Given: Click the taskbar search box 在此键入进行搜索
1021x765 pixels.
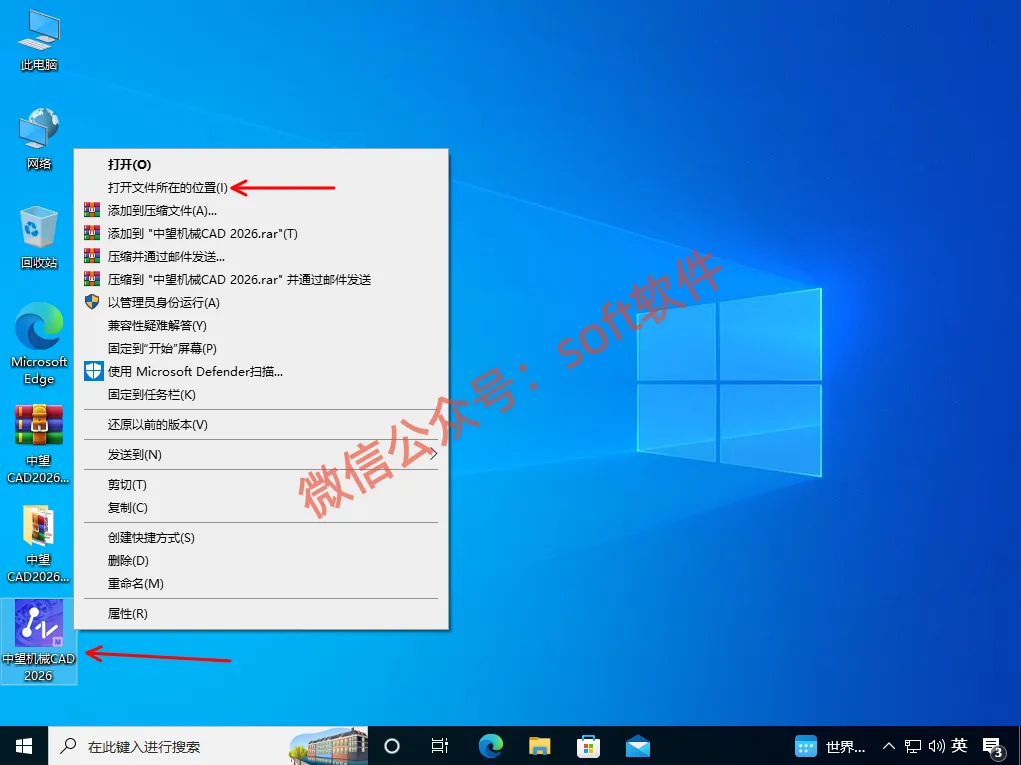Looking at the screenshot, I should coord(208,746).
